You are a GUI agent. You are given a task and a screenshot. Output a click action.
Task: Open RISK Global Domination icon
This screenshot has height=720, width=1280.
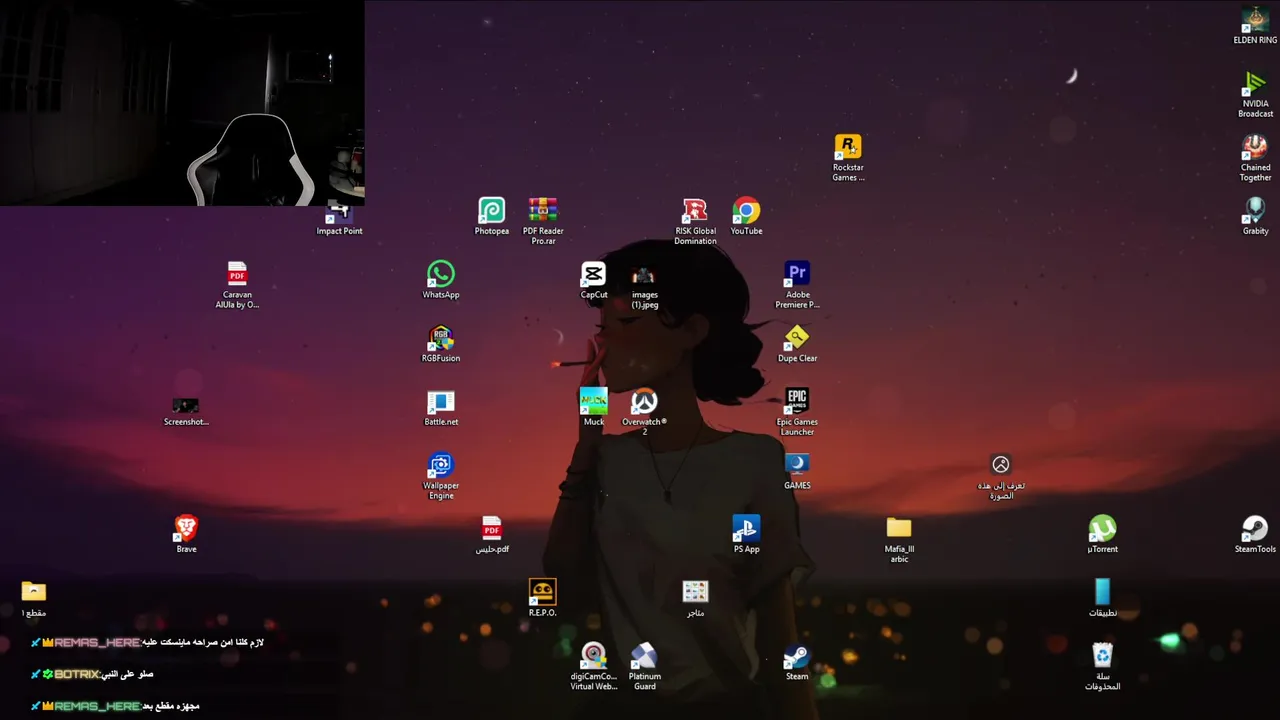pos(695,221)
